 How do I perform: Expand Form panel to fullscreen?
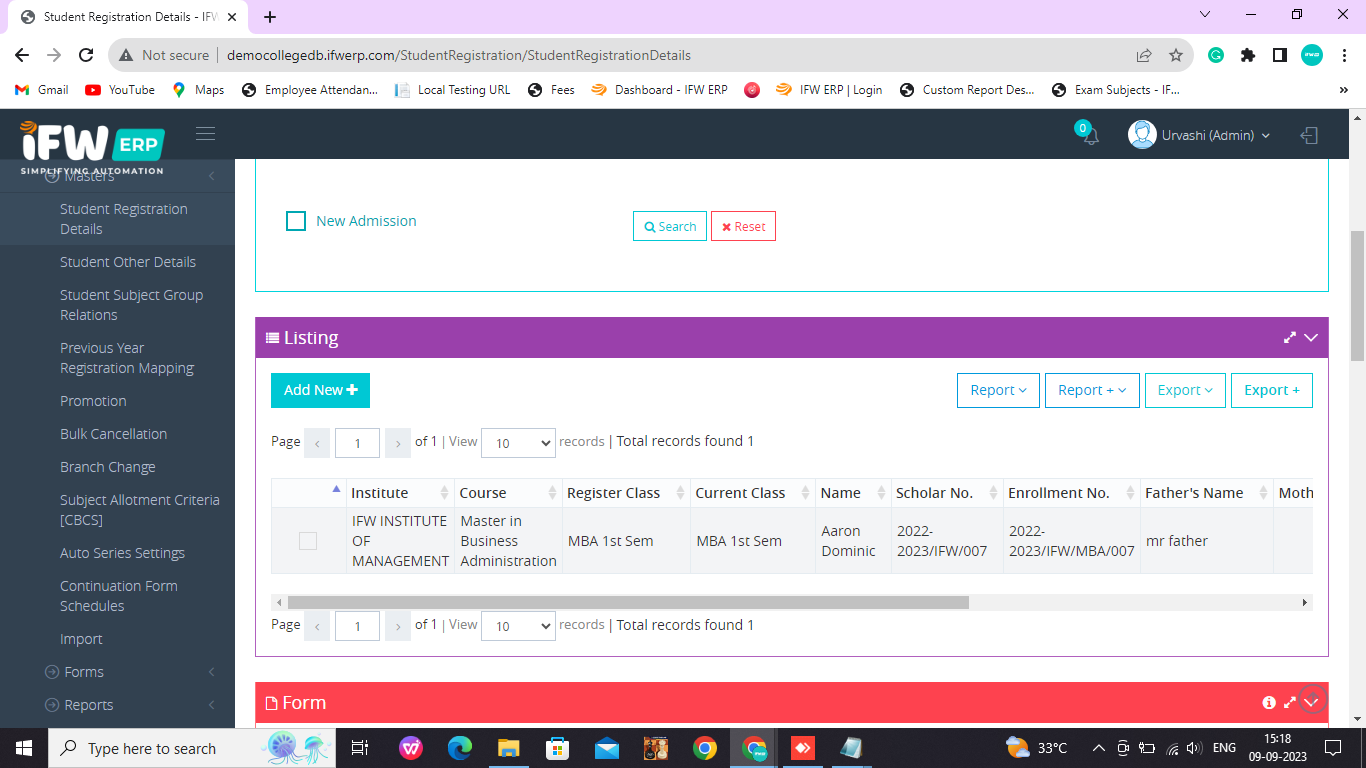[x=1290, y=703]
